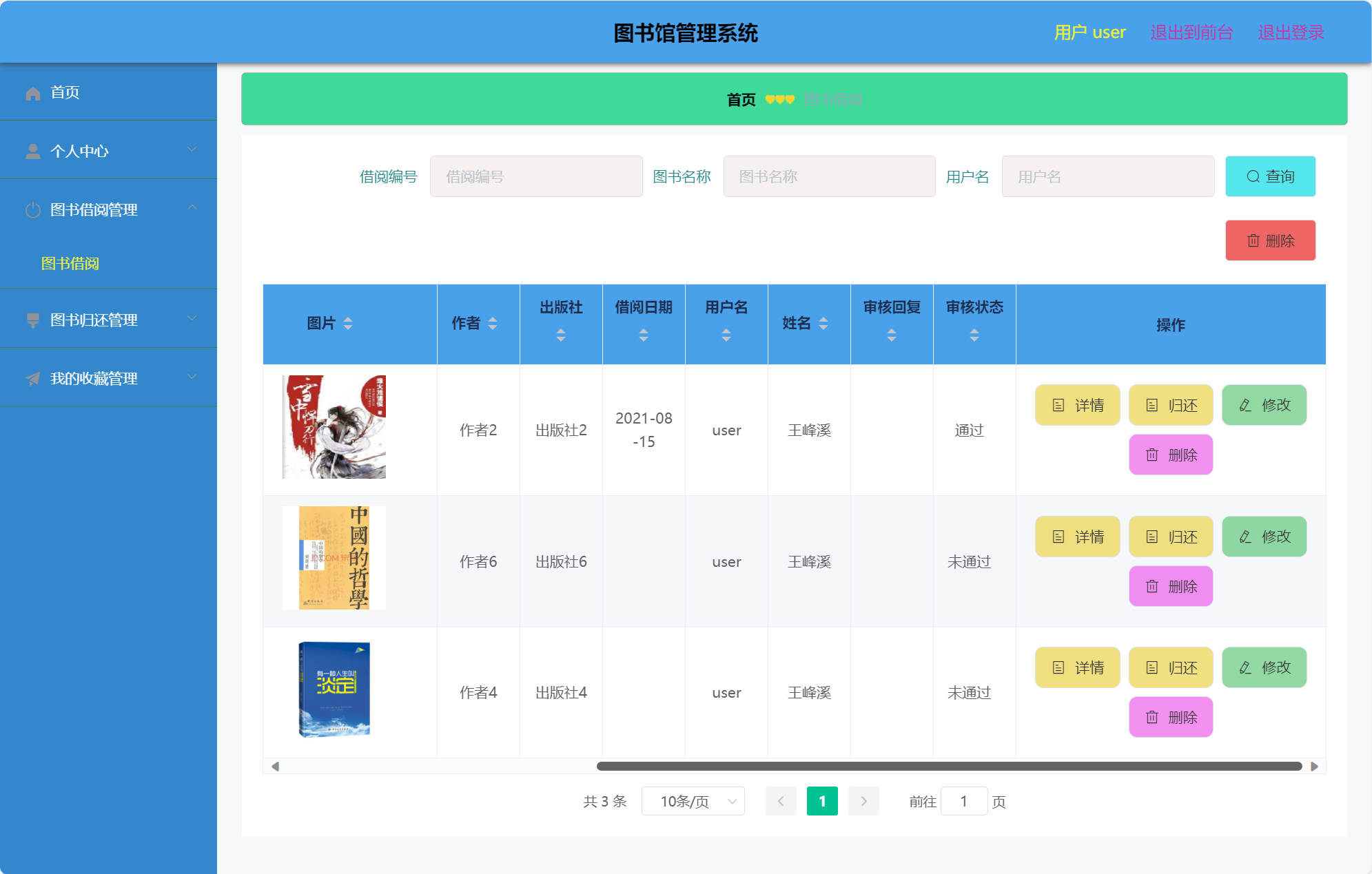Image resolution: width=1372 pixels, height=874 pixels.
Task: Click the paper-plane icon beside 我的收藏管理
Action: click(x=32, y=377)
